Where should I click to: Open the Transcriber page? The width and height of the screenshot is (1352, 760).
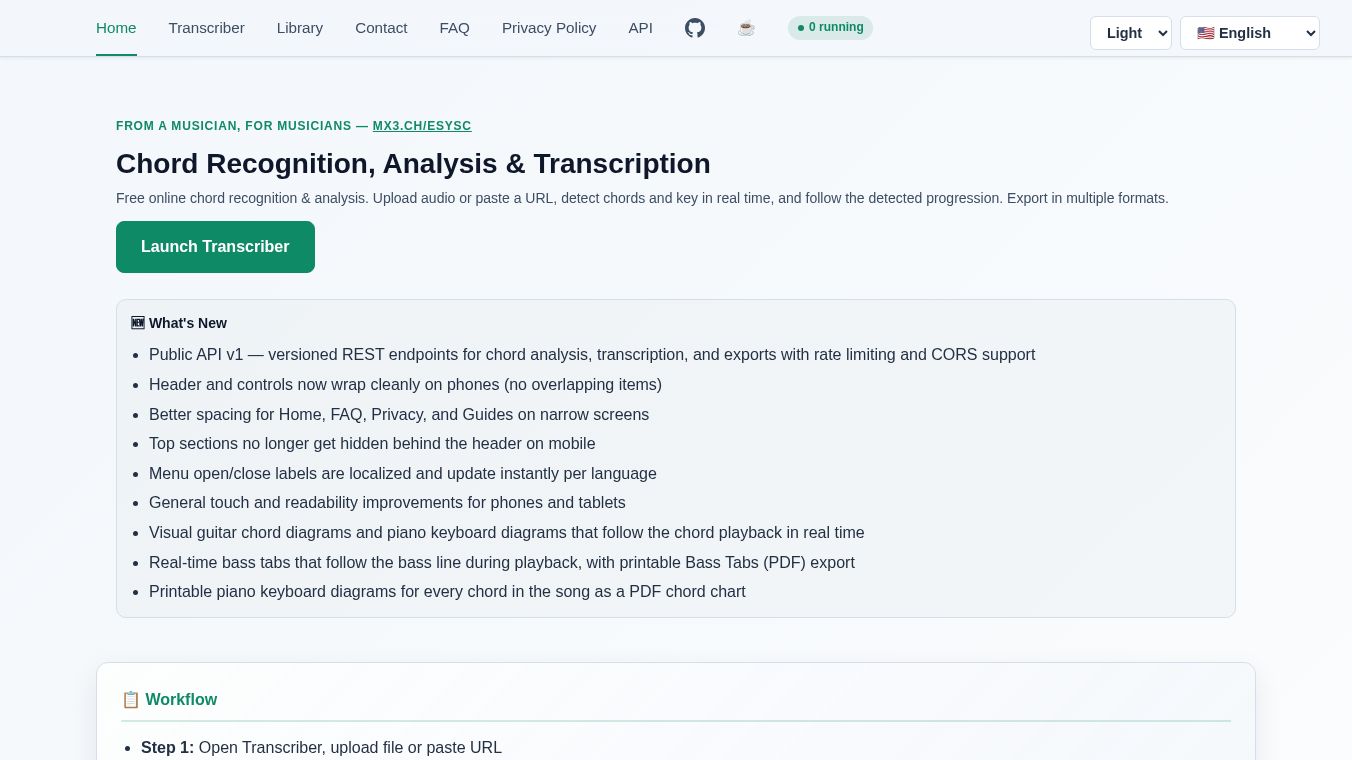pos(207,28)
